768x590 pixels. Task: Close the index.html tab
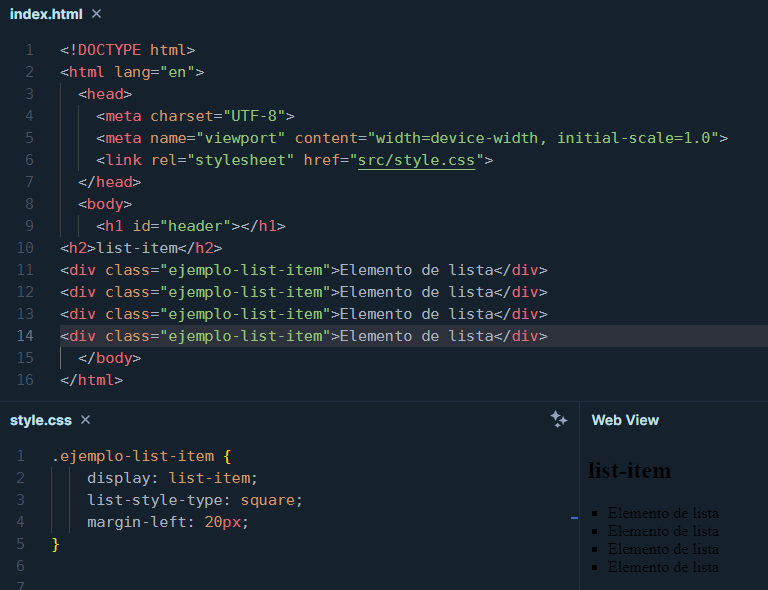pos(96,14)
